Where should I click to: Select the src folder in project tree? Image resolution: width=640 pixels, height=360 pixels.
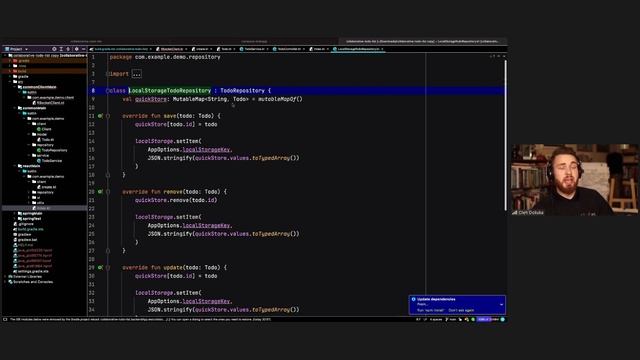20,82
